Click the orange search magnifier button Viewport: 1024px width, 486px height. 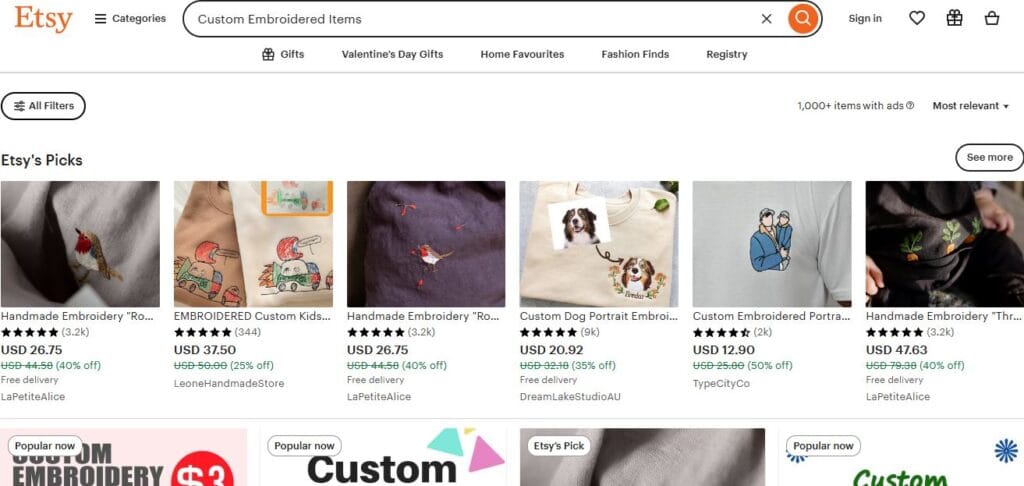click(802, 19)
